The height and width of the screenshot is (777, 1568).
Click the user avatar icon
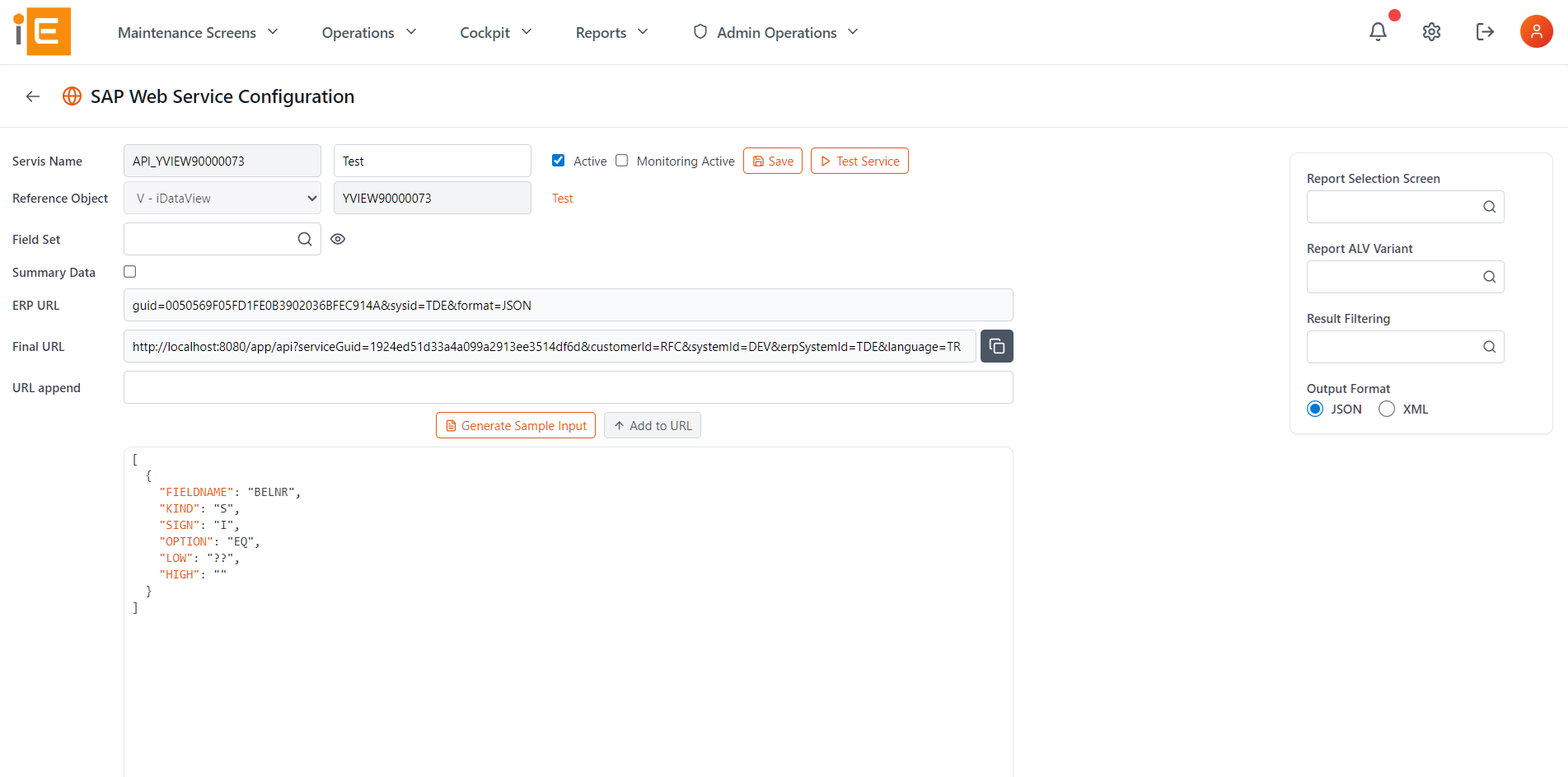point(1536,30)
